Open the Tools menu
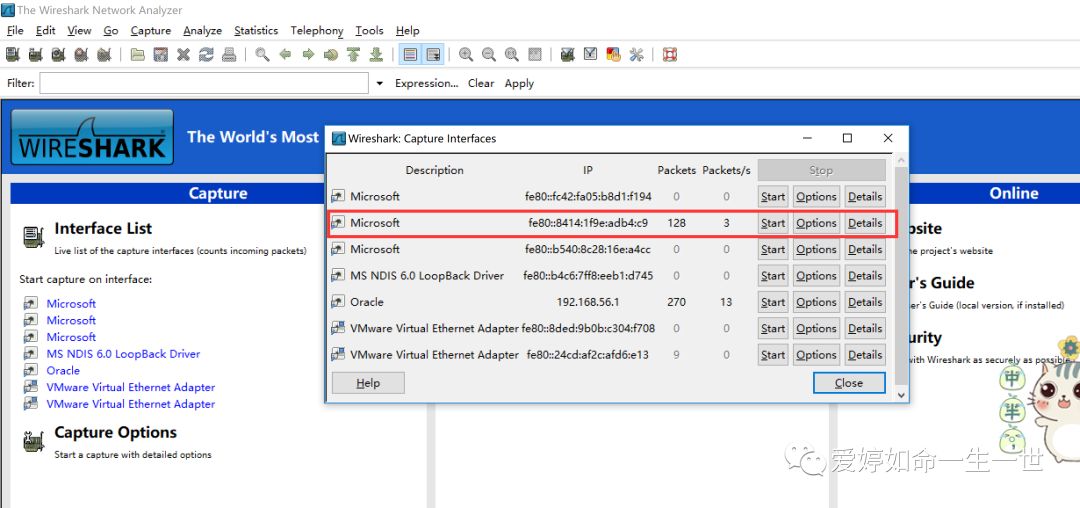Viewport: 1080px width, 508px height. (369, 30)
